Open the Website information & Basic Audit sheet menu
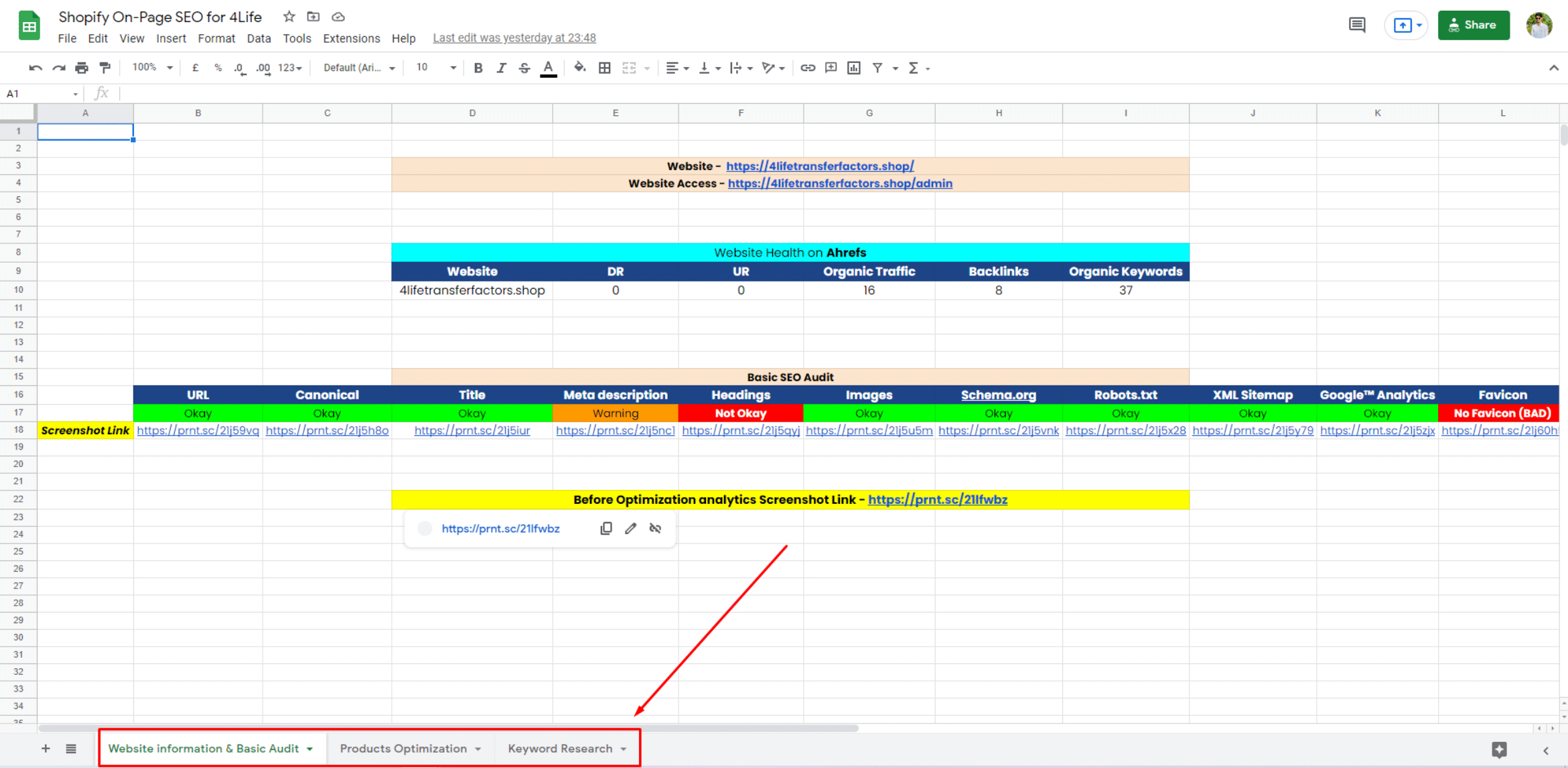This screenshot has height=768, width=1568. pyautogui.click(x=309, y=749)
